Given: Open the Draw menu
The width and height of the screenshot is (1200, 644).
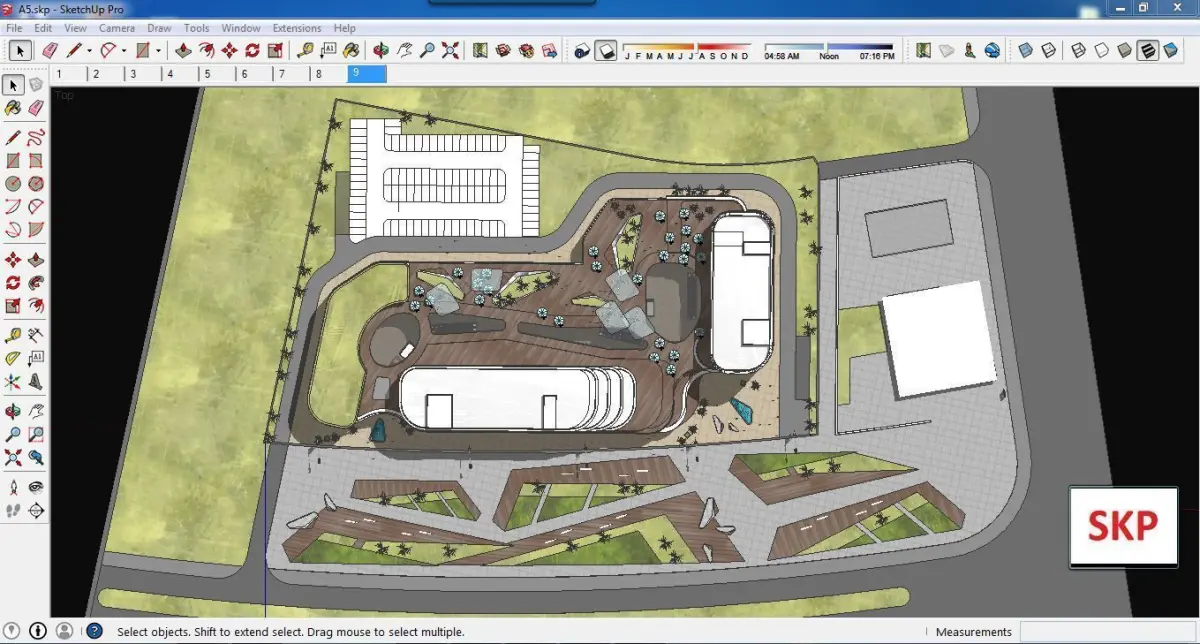Looking at the screenshot, I should coord(159,28).
